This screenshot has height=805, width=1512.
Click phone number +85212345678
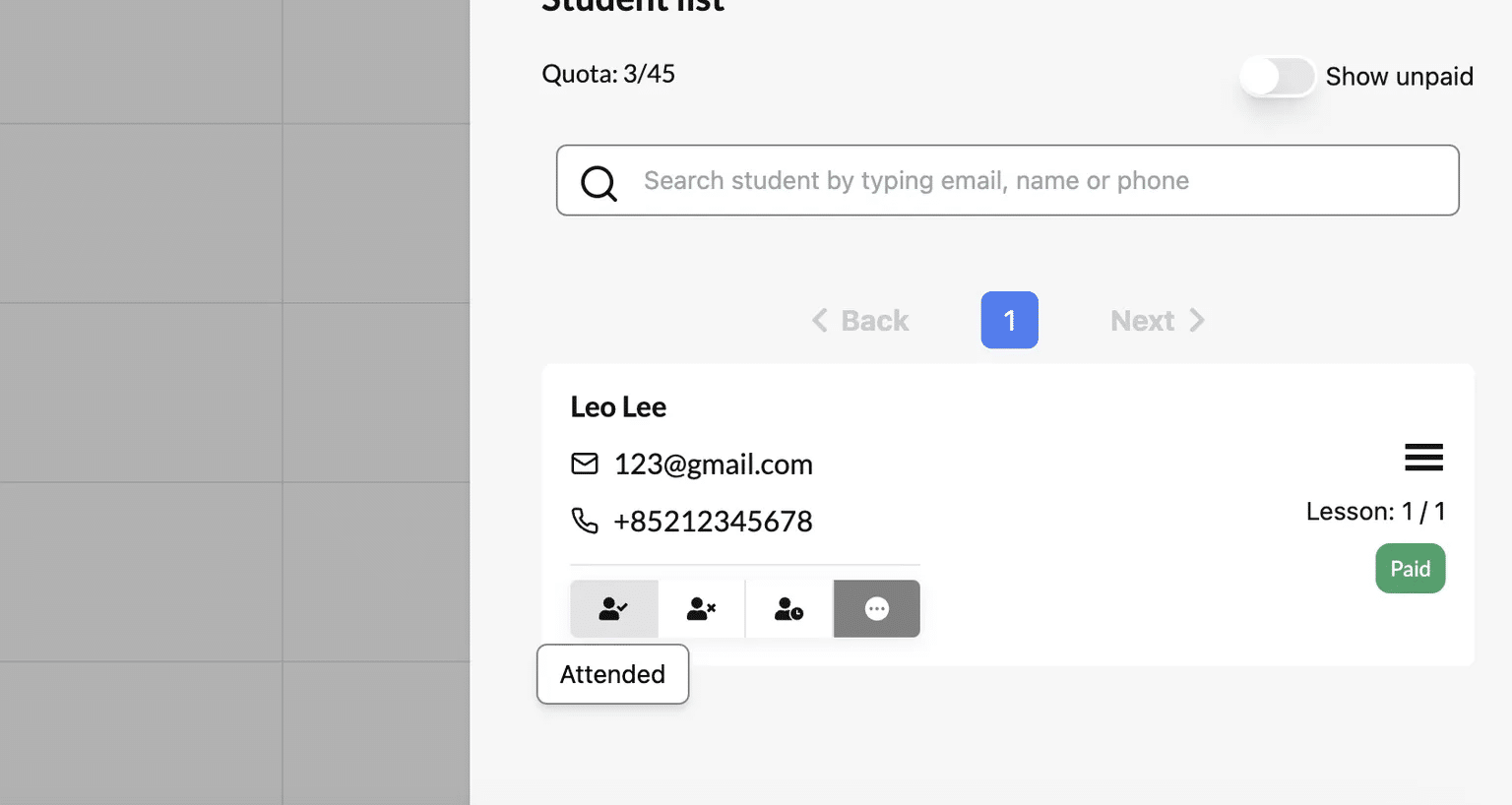(x=713, y=522)
